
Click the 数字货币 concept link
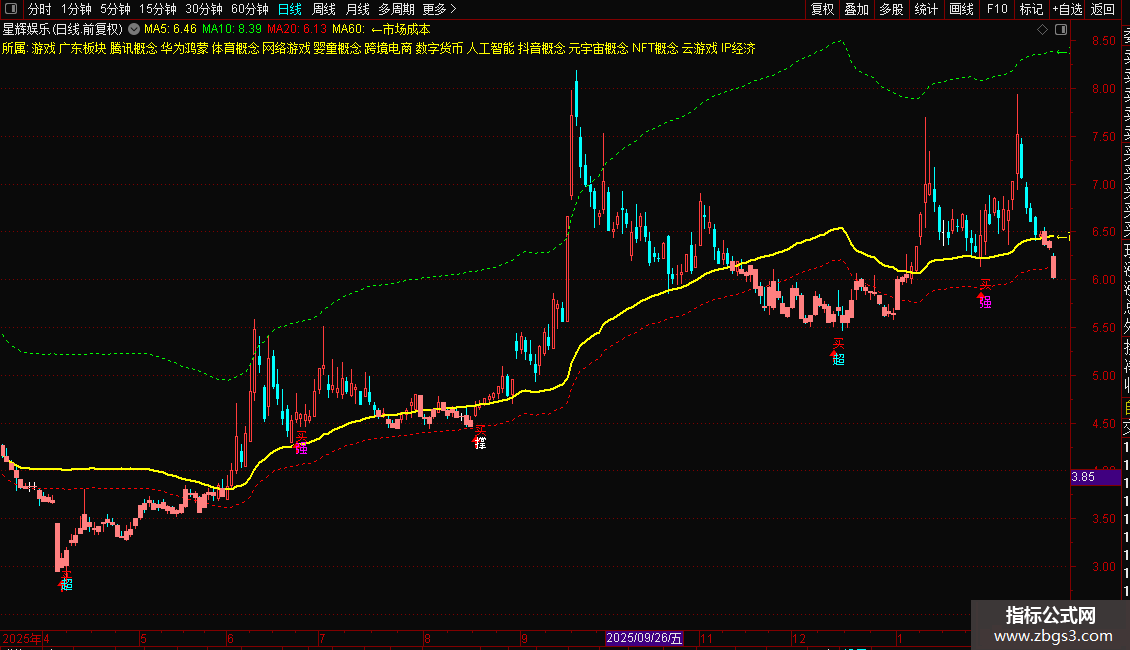[x=440, y=48]
